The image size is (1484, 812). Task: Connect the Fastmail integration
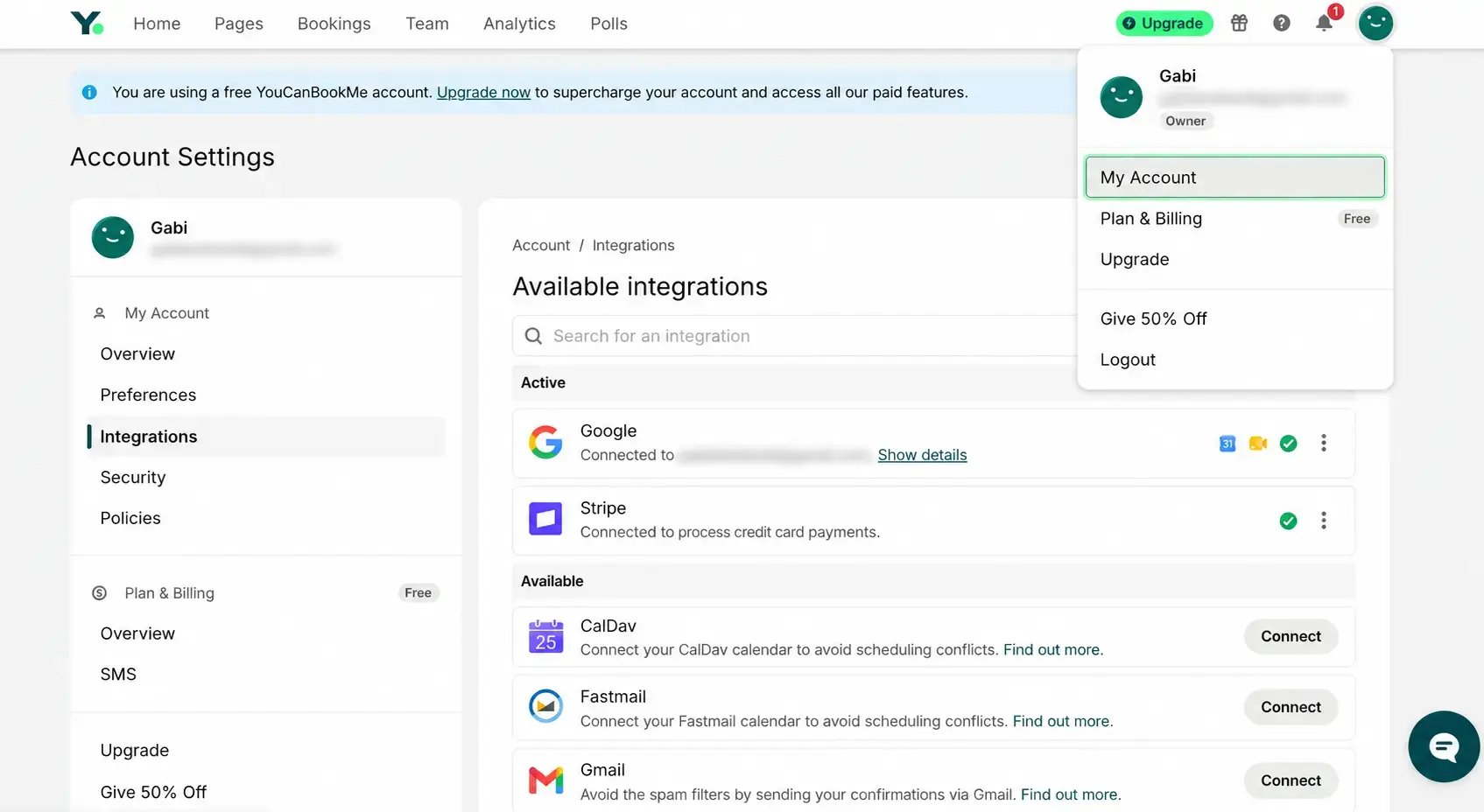[1291, 707]
